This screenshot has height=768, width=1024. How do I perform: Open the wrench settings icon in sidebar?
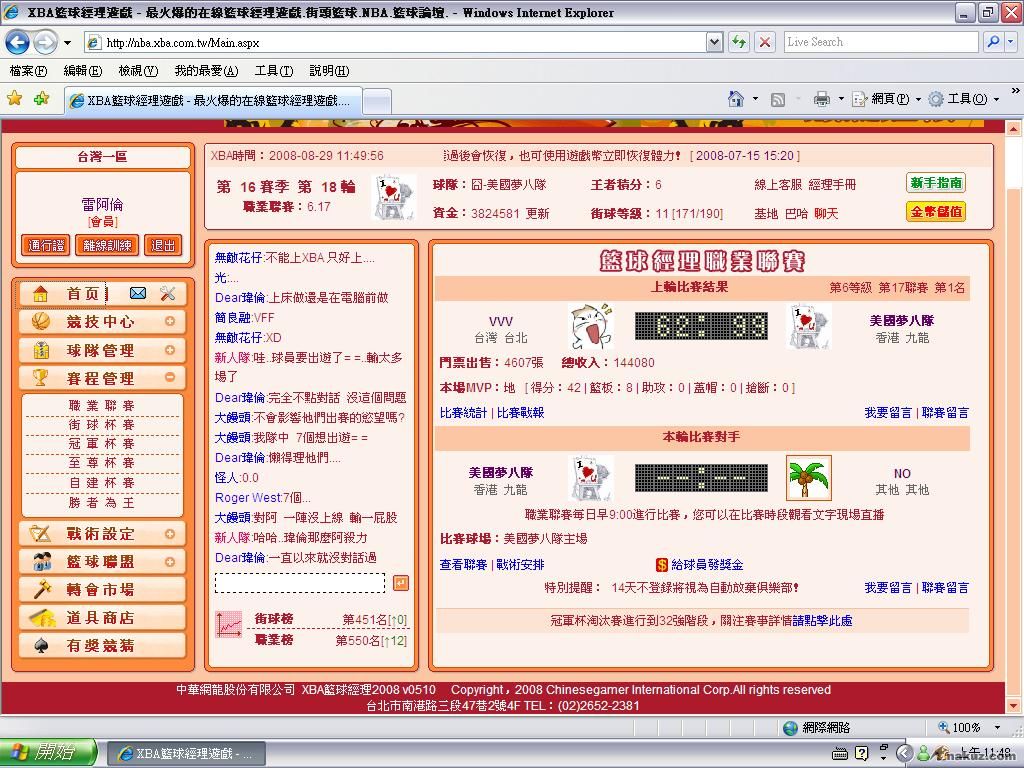pyautogui.click(x=168, y=294)
